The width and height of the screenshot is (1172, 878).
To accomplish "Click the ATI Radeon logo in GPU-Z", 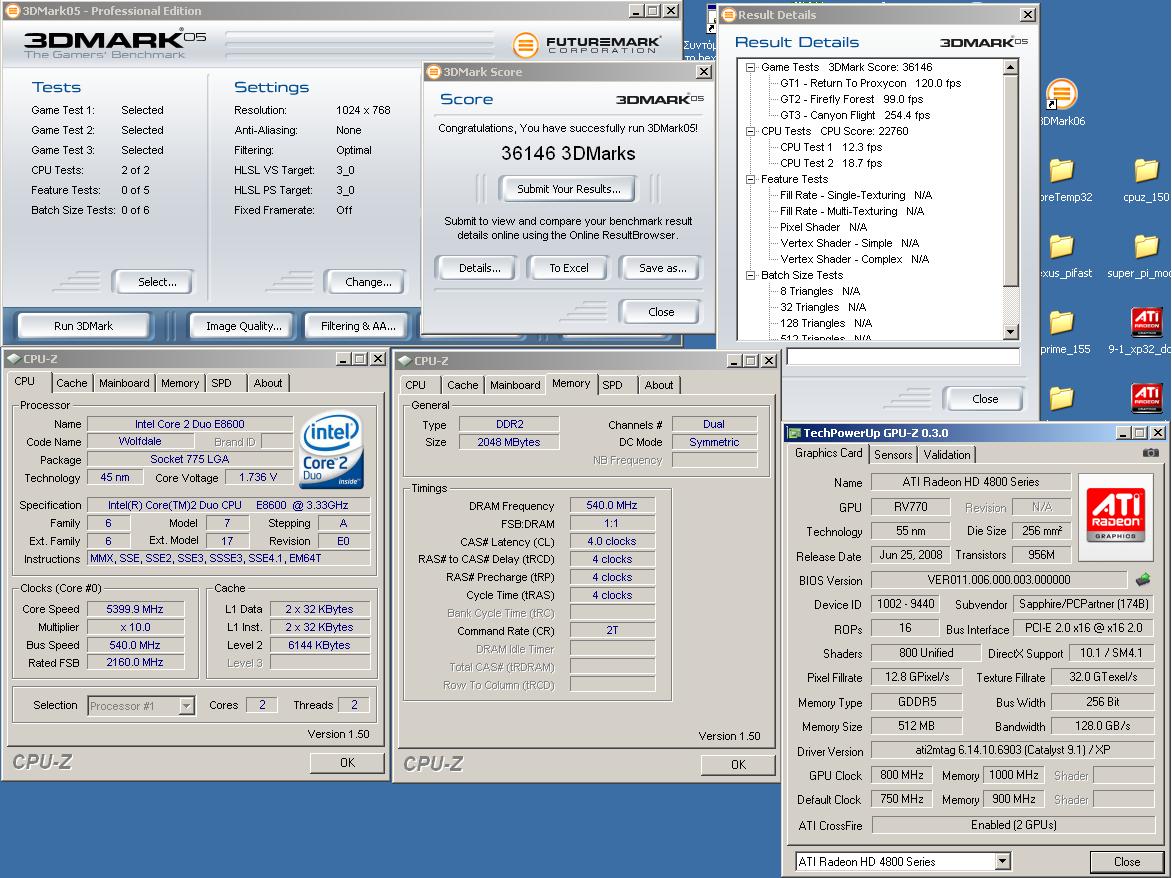I will click(x=1114, y=516).
